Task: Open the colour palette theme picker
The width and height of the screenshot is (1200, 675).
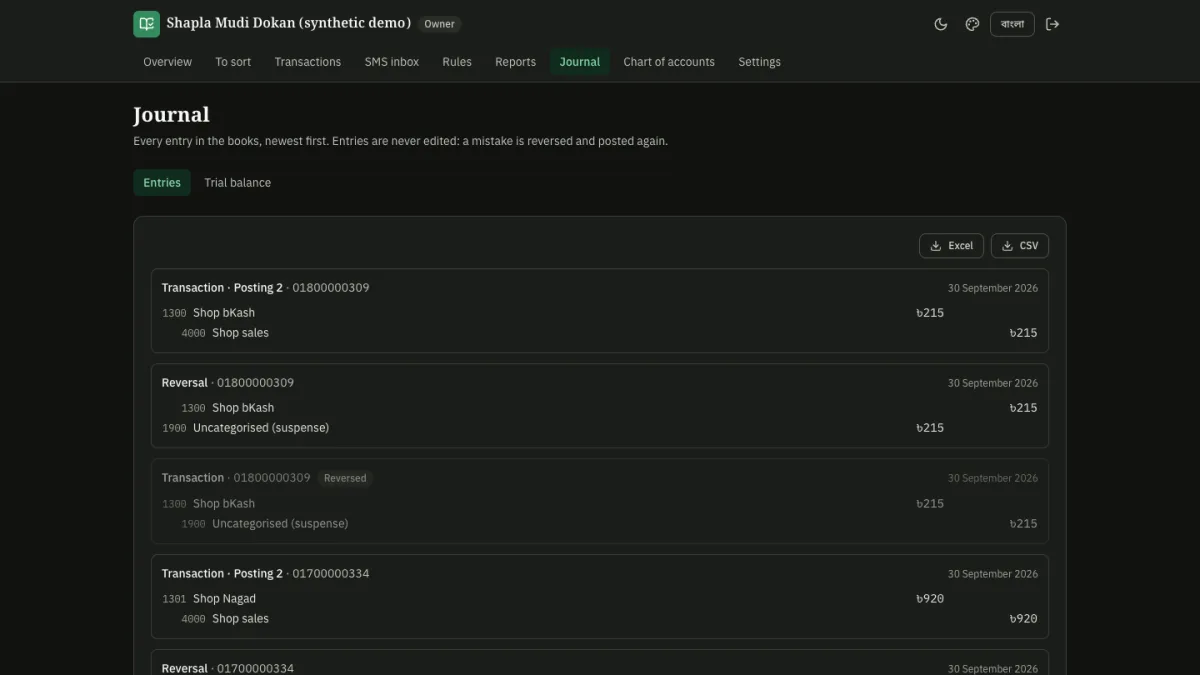Action: (x=972, y=24)
